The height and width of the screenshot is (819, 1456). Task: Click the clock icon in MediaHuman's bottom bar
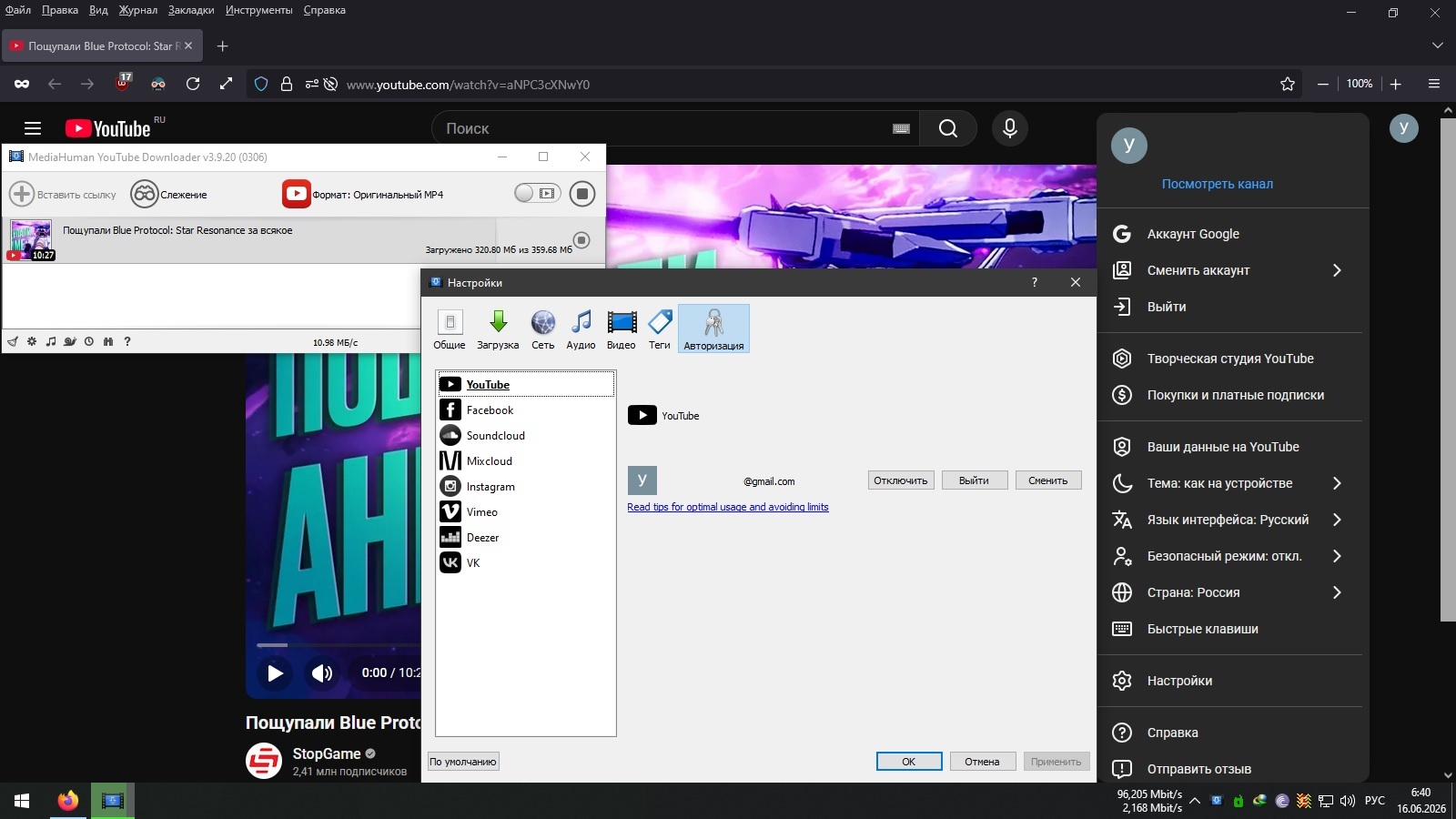point(89,342)
